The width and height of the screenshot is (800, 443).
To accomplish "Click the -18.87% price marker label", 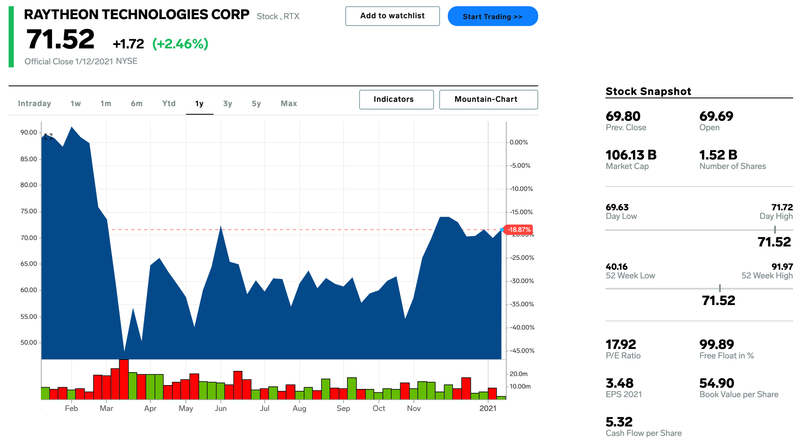I will (x=519, y=230).
